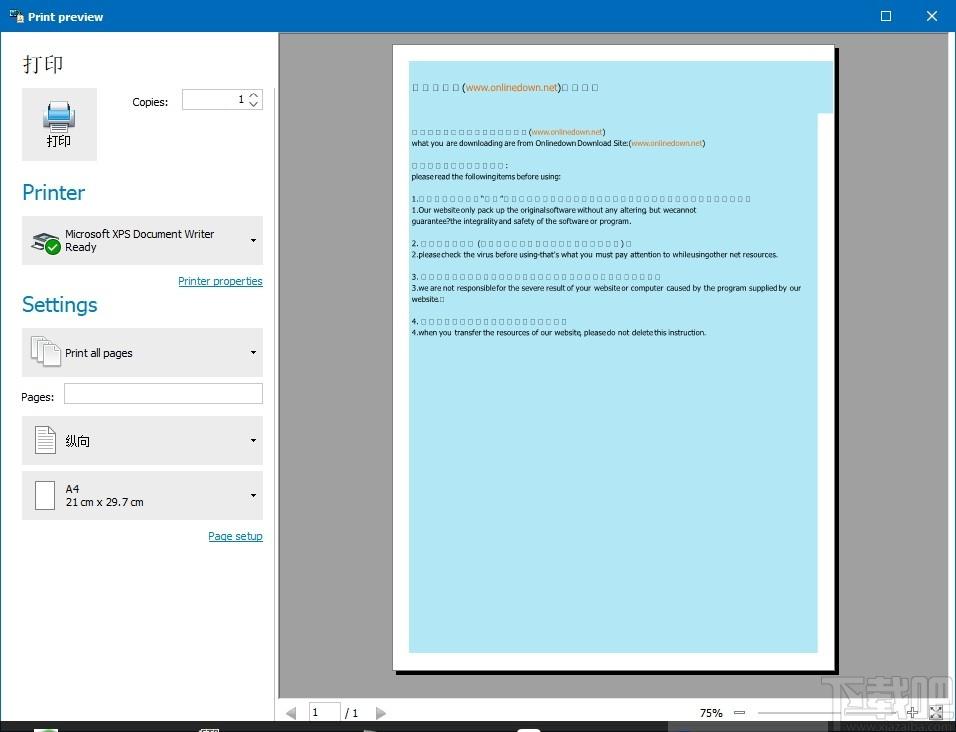
Task: Click the blank A4 paper icon
Action: 45,495
